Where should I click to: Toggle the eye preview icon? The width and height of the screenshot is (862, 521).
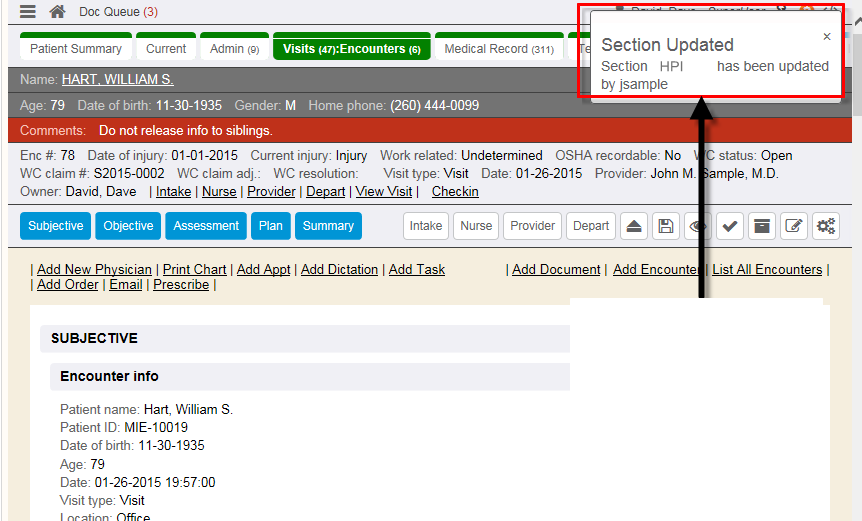click(x=697, y=226)
